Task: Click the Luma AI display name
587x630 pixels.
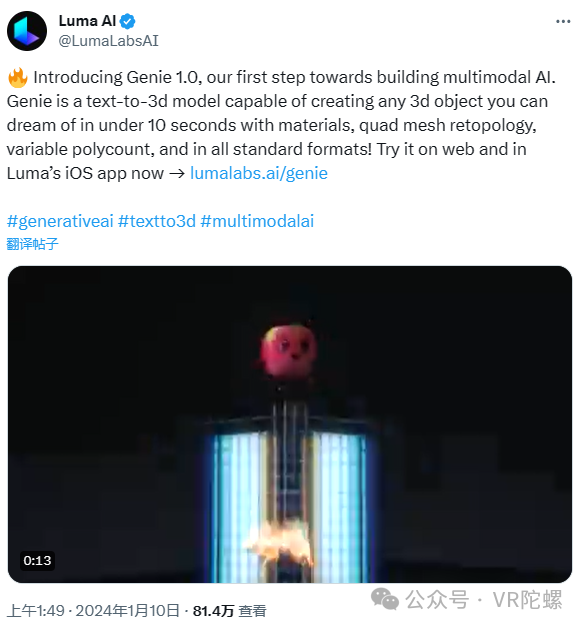Action: click(x=87, y=21)
